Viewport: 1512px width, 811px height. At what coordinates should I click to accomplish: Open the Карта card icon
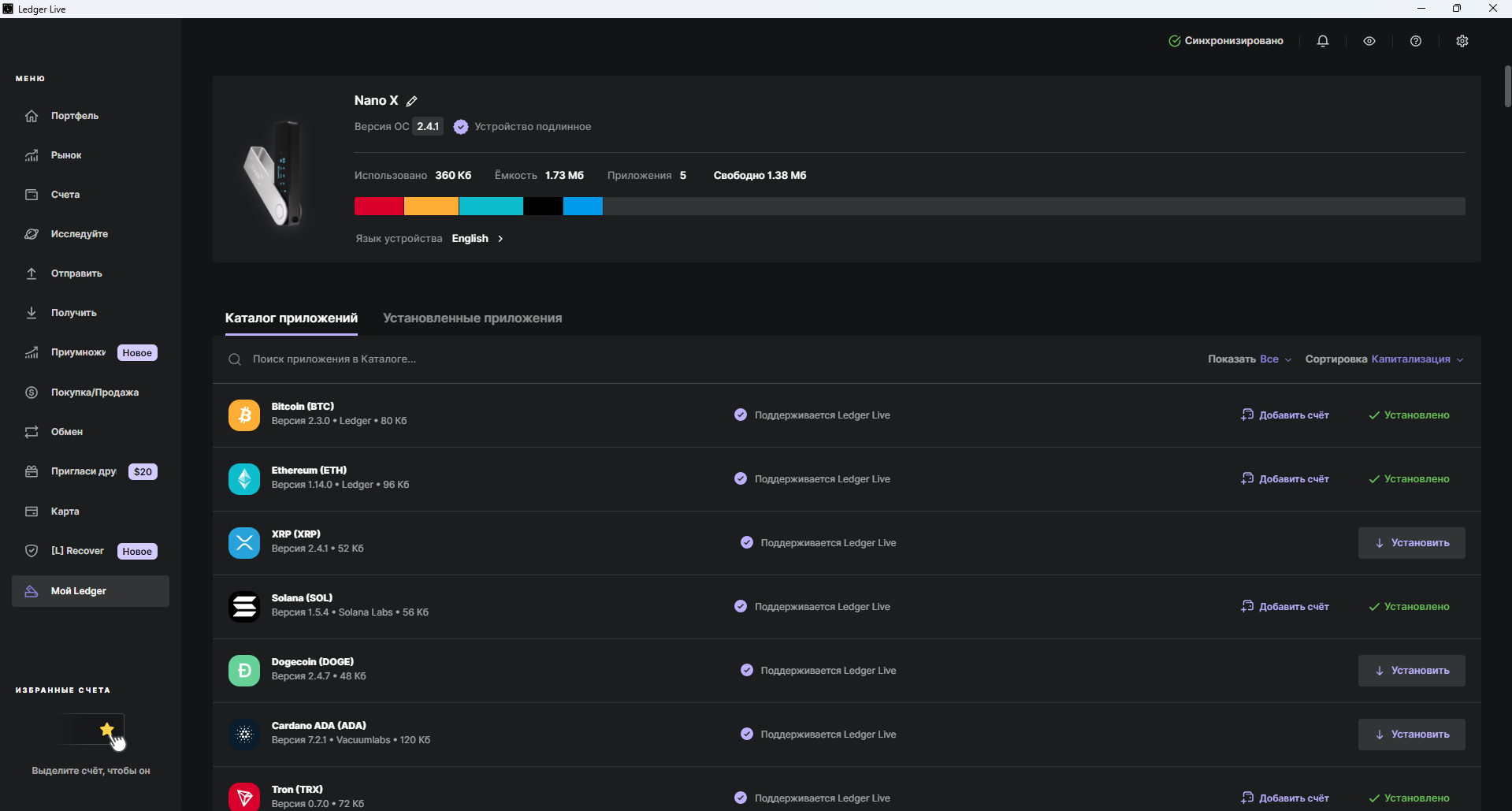point(32,512)
